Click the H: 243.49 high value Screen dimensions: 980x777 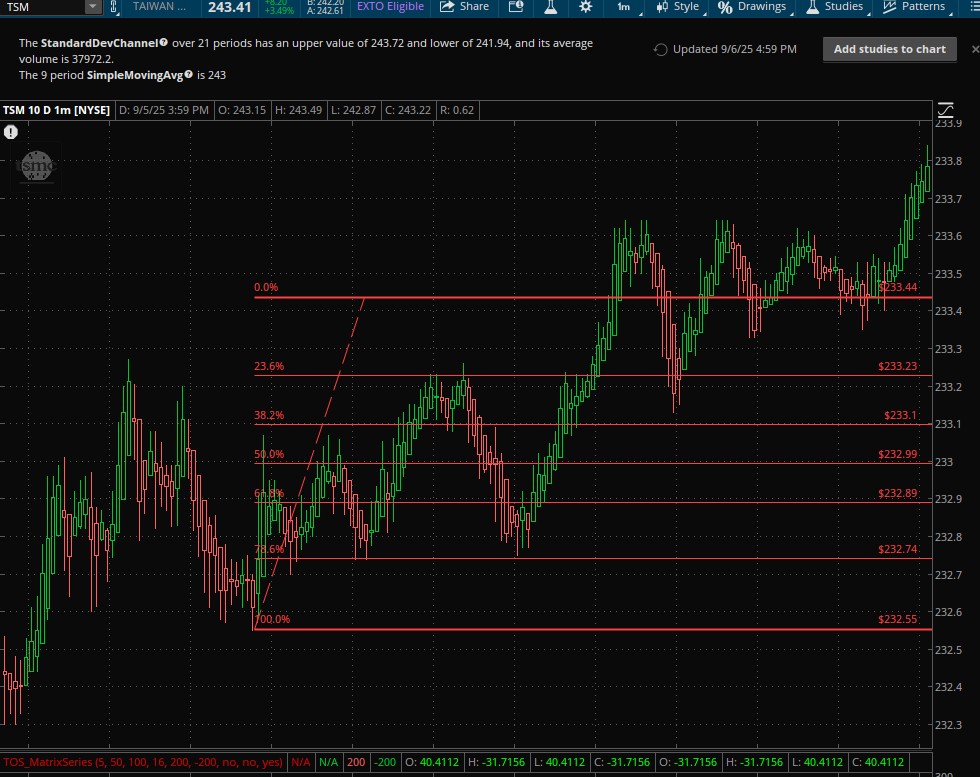coord(299,110)
